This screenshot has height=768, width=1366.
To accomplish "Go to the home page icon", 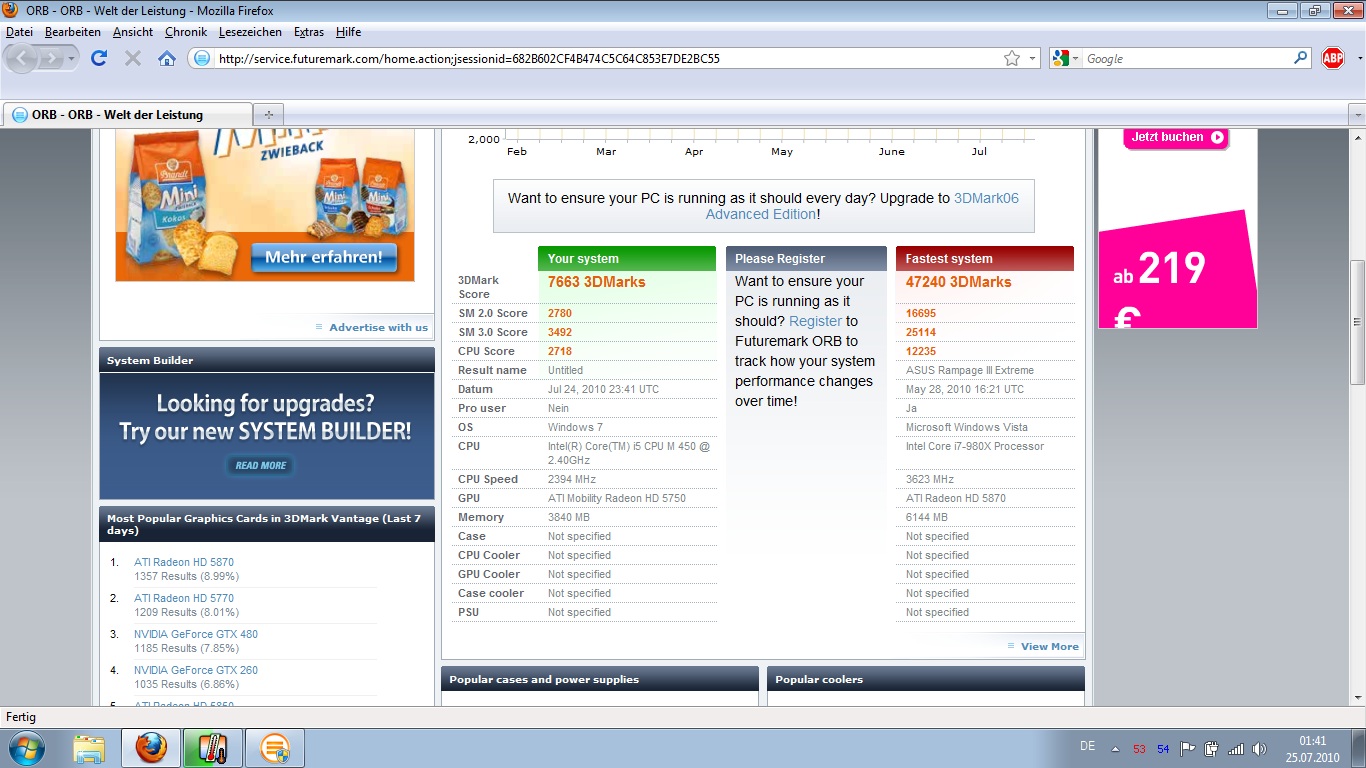I will point(167,58).
